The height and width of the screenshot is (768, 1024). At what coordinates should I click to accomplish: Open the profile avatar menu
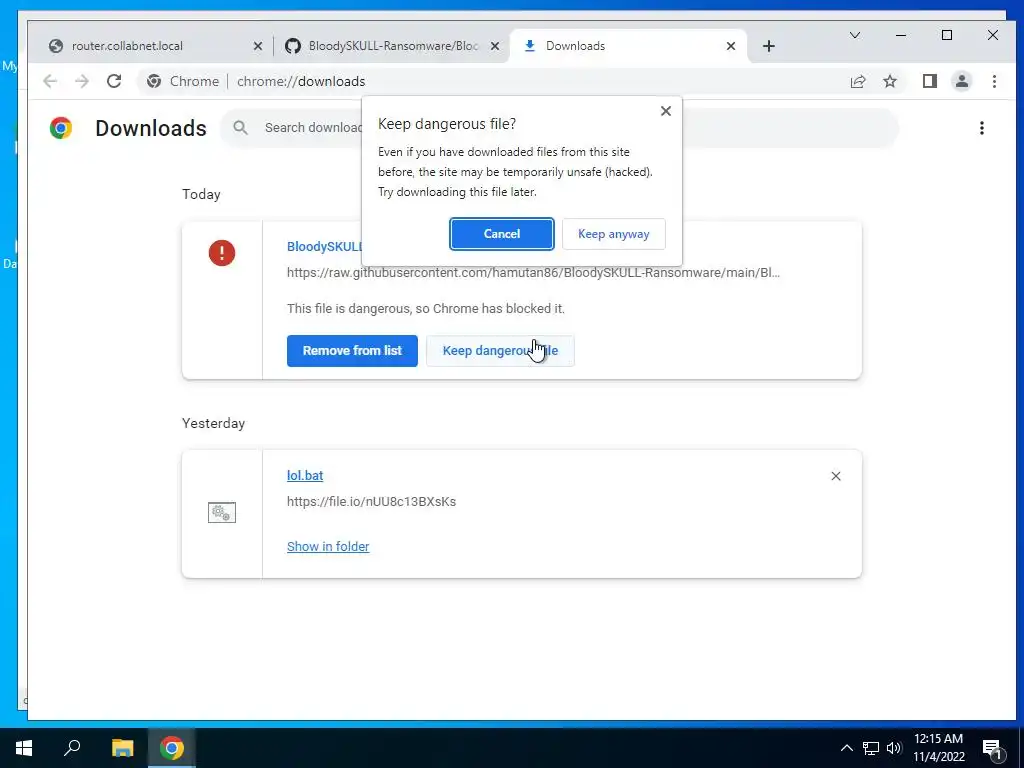coord(961,81)
